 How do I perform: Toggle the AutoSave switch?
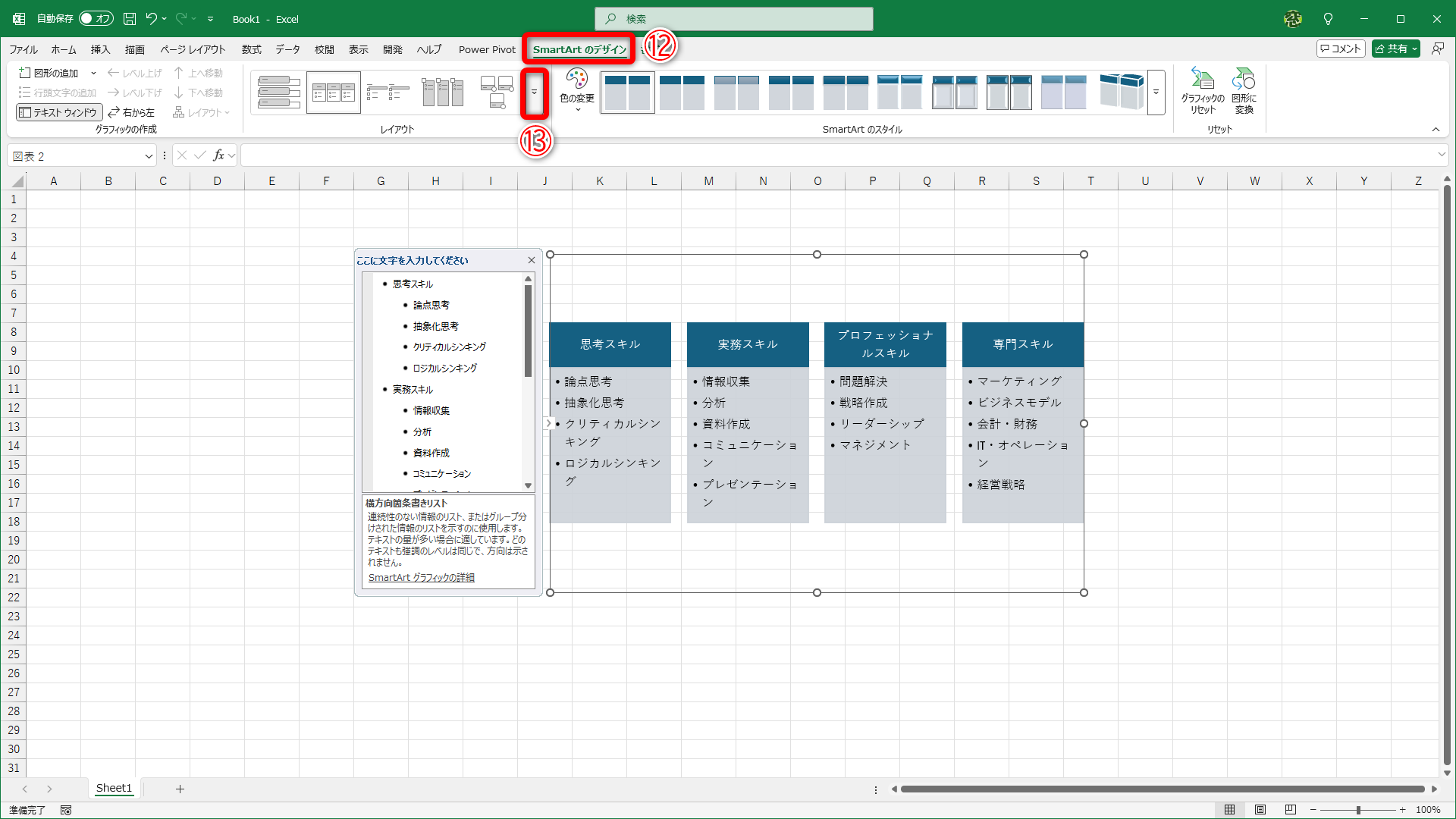pos(96,19)
